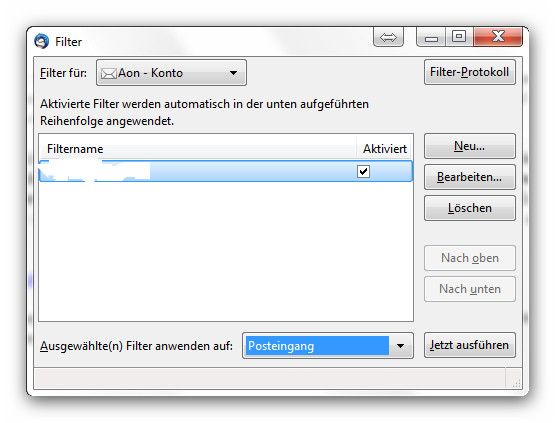Image resolution: width=556 pixels, height=423 pixels.
Task: Click Bearbeiten... to edit filter
Action: pos(469,177)
